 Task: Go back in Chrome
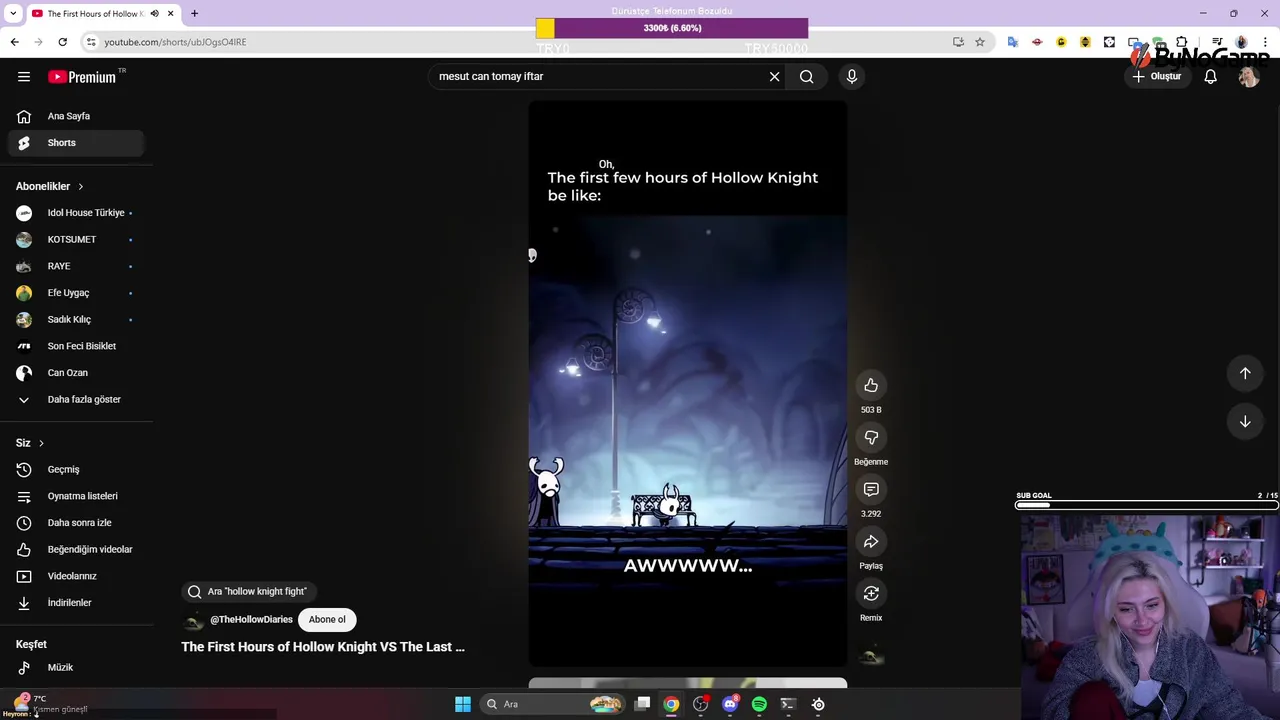tap(14, 42)
